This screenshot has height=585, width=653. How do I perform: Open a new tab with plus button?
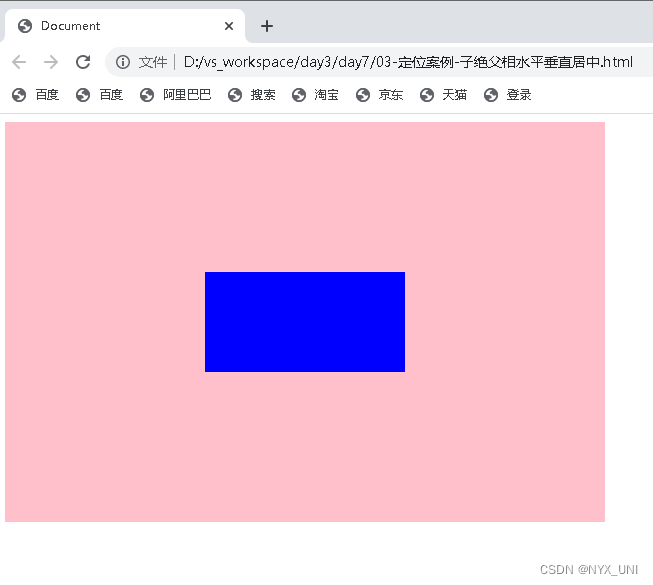[x=267, y=26]
